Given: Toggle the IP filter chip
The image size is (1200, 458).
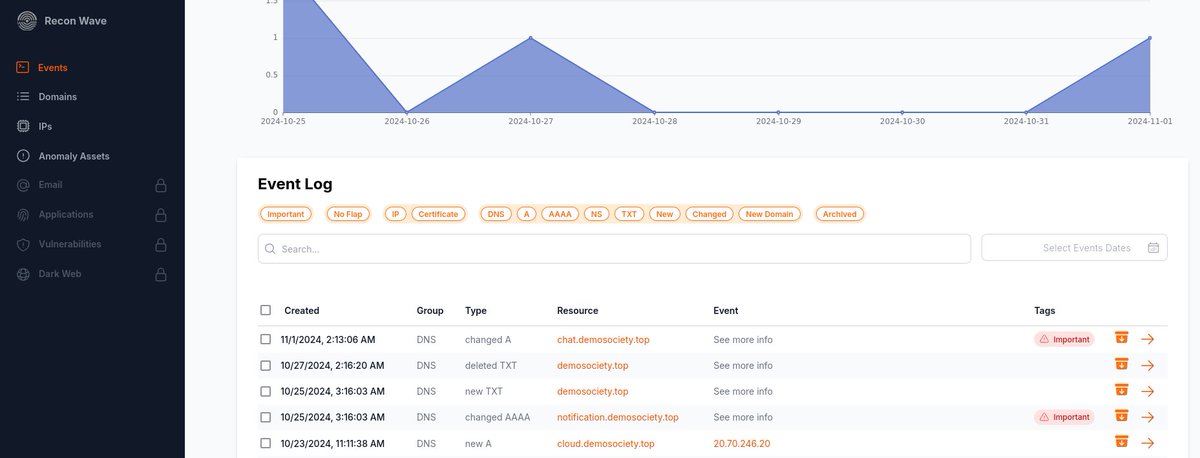Looking at the screenshot, I should click(395, 214).
